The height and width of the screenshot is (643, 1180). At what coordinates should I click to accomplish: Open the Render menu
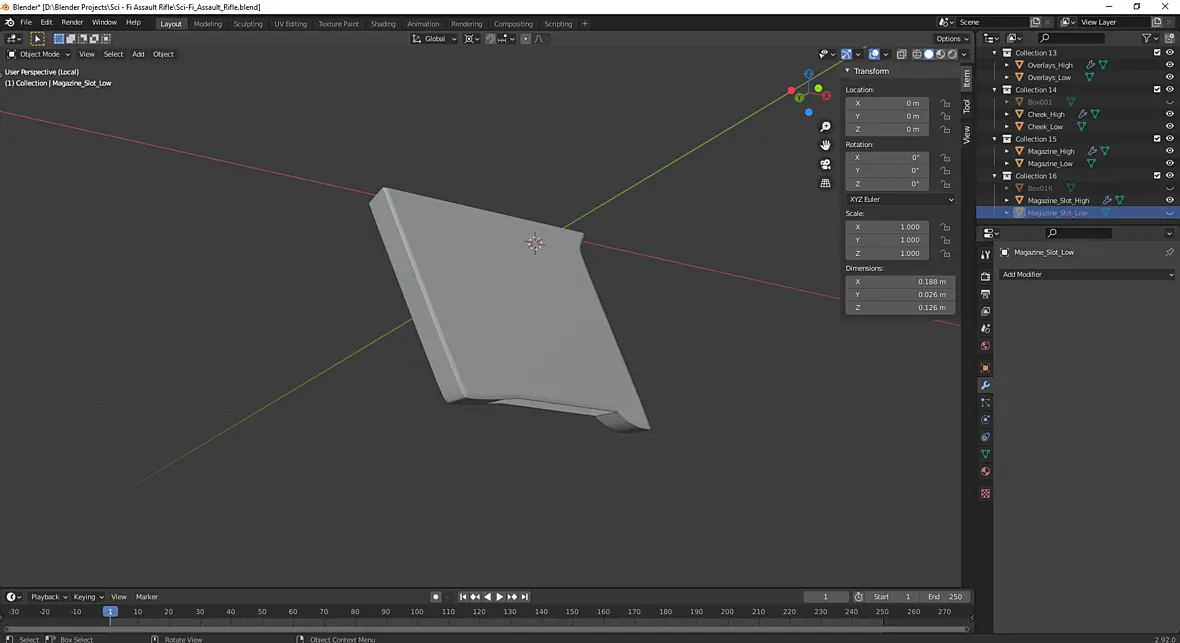click(72, 23)
